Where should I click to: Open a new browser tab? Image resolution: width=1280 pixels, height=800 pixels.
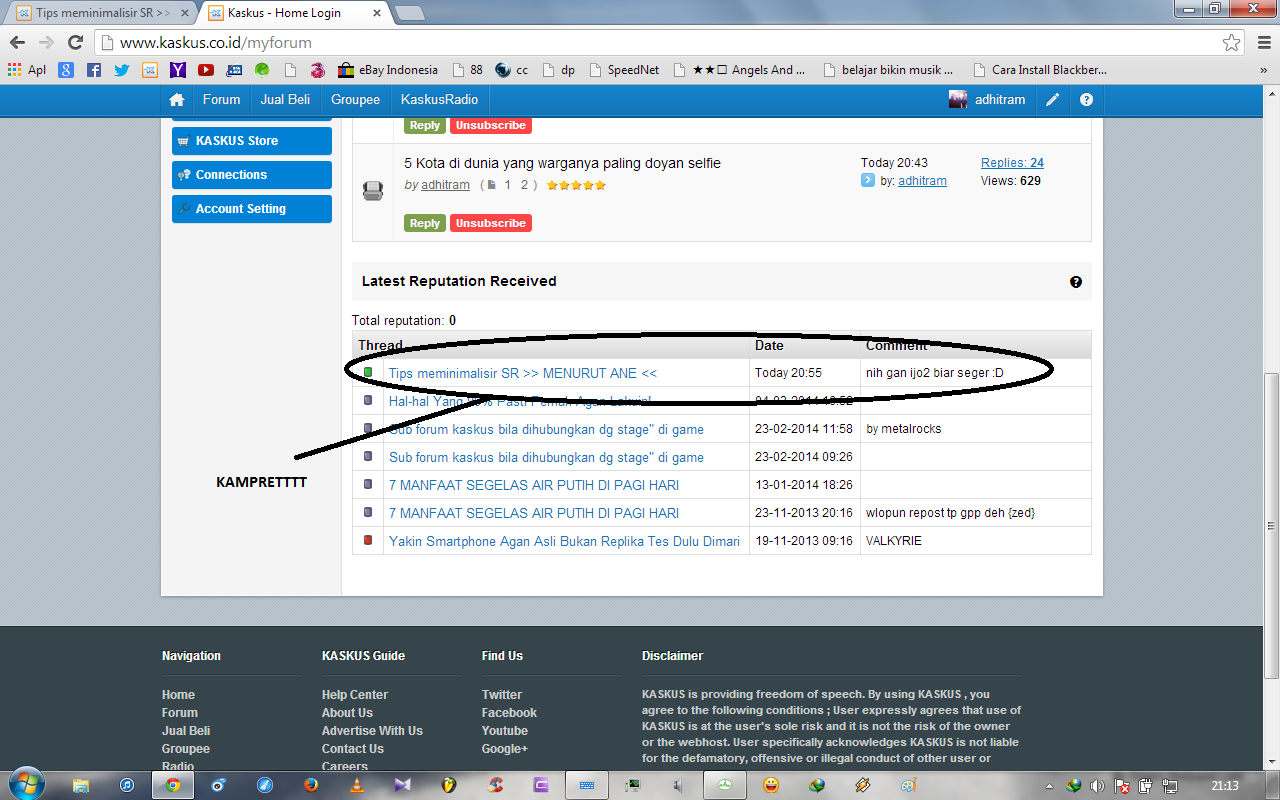(x=409, y=13)
